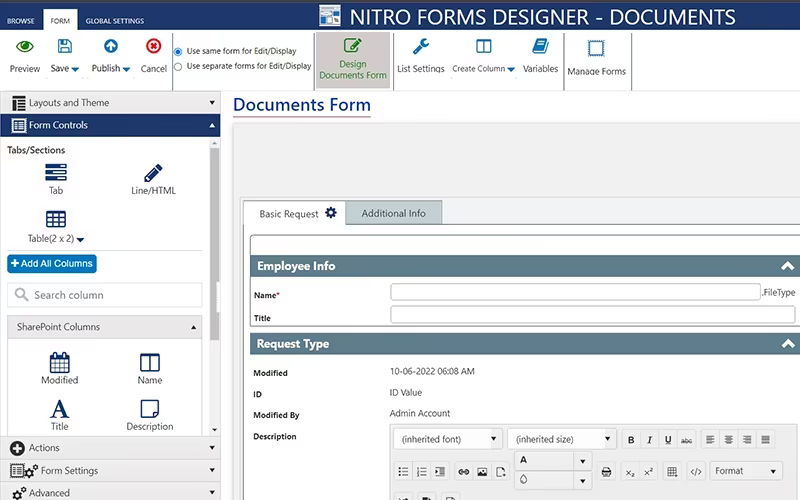Apply italic in Description editor
Viewport: 800px width, 500px height.
click(x=649, y=440)
